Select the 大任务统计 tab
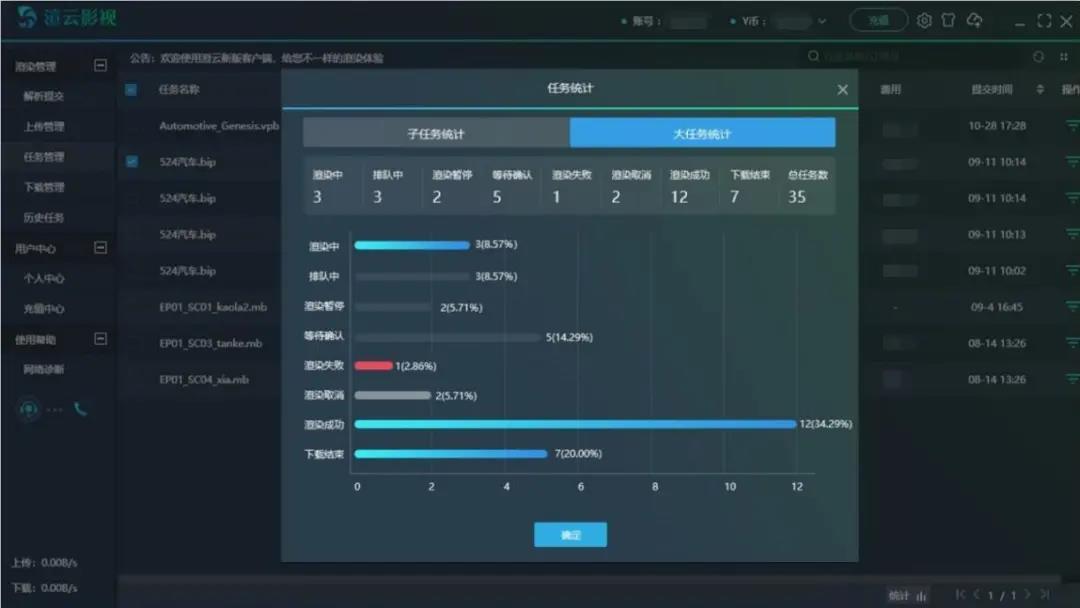This screenshot has width=1080, height=608. (x=702, y=133)
